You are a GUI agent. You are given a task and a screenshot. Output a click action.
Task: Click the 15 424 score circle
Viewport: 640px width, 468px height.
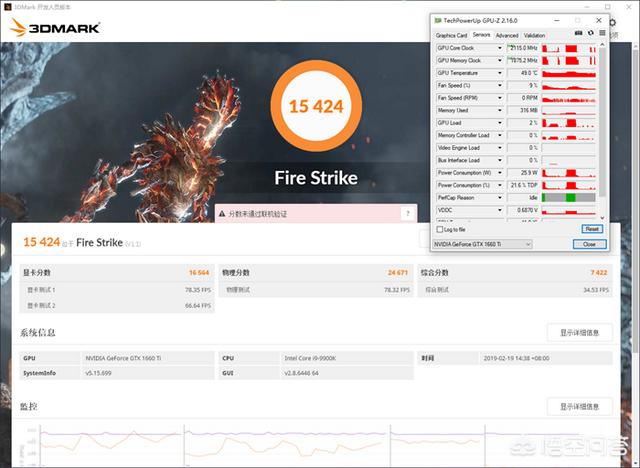point(316,106)
